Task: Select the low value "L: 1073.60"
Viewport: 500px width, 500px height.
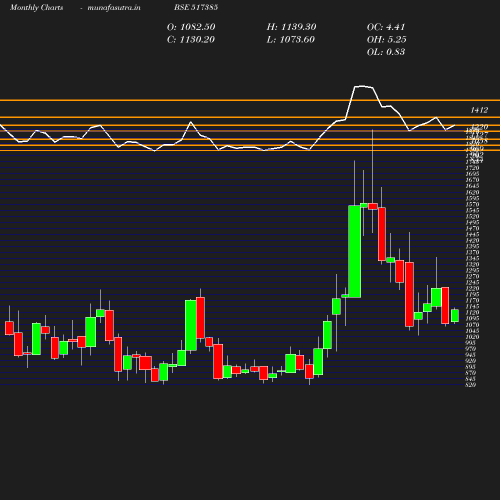Action: (x=291, y=40)
